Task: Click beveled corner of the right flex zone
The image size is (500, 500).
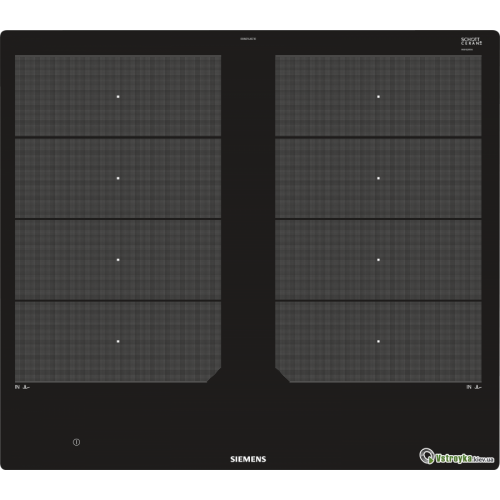Action: pos(282,375)
